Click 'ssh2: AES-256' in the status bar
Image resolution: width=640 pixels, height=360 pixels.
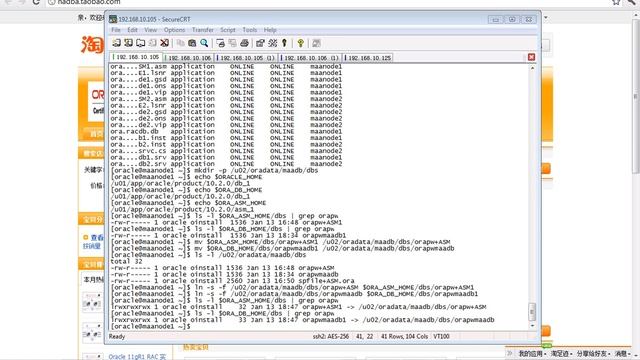click(x=331, y=336)
